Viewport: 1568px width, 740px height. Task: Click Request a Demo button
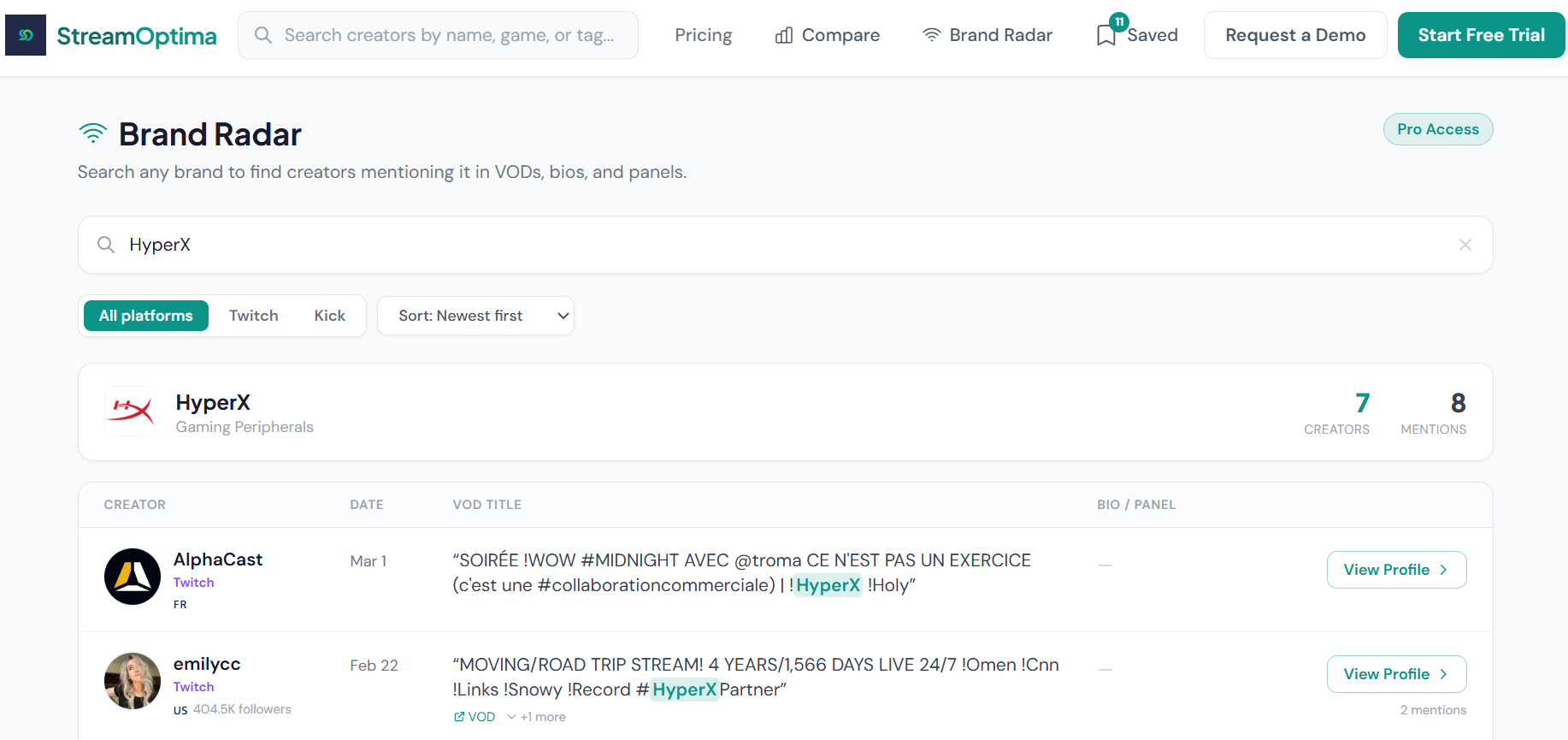click(1295, 35)
